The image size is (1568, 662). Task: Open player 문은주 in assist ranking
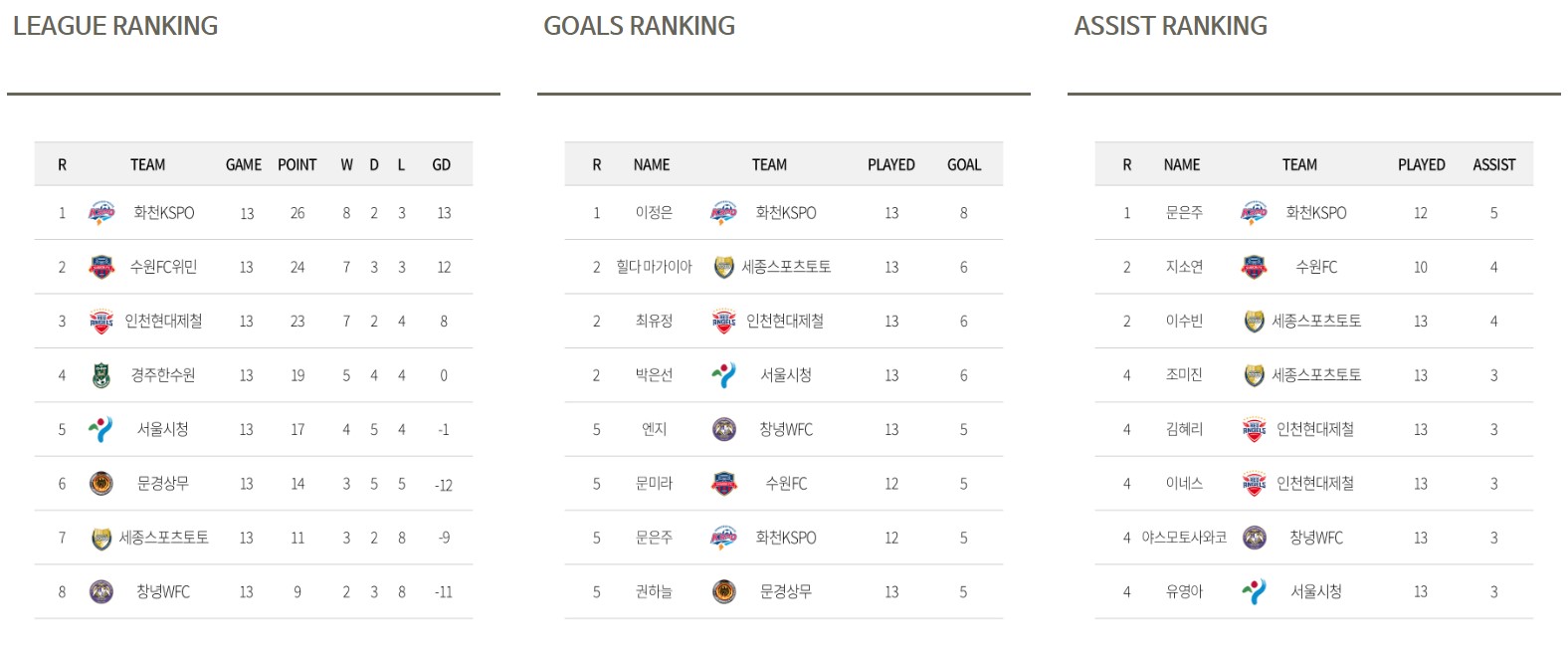(x=1184, y=213)
